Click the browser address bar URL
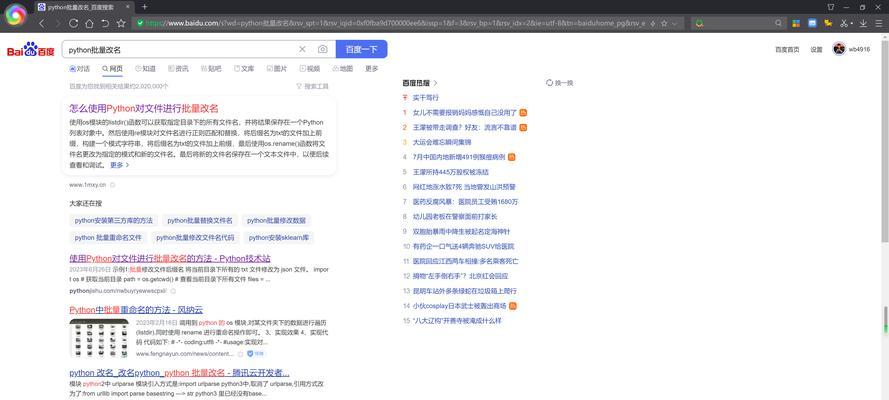889x400 pixels. point(395,23)
